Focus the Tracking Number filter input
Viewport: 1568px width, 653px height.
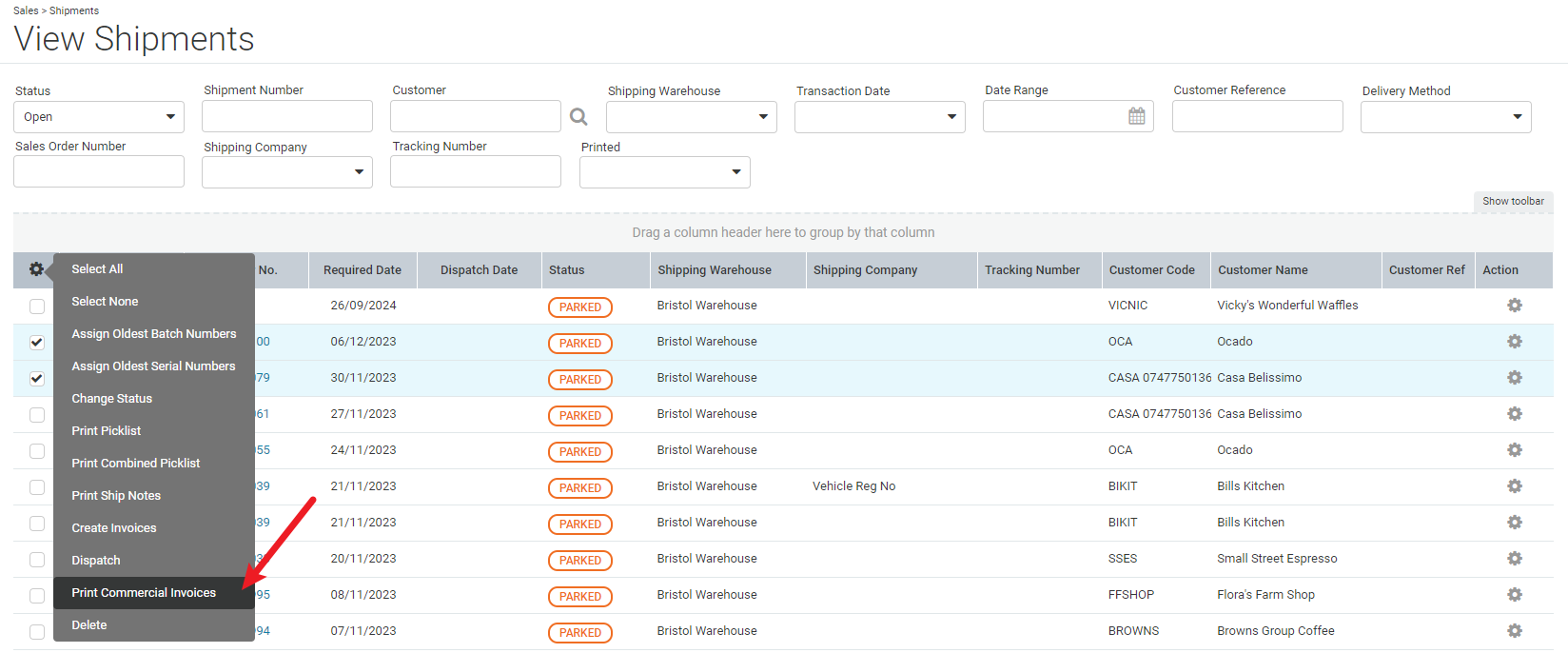(476, 171)
